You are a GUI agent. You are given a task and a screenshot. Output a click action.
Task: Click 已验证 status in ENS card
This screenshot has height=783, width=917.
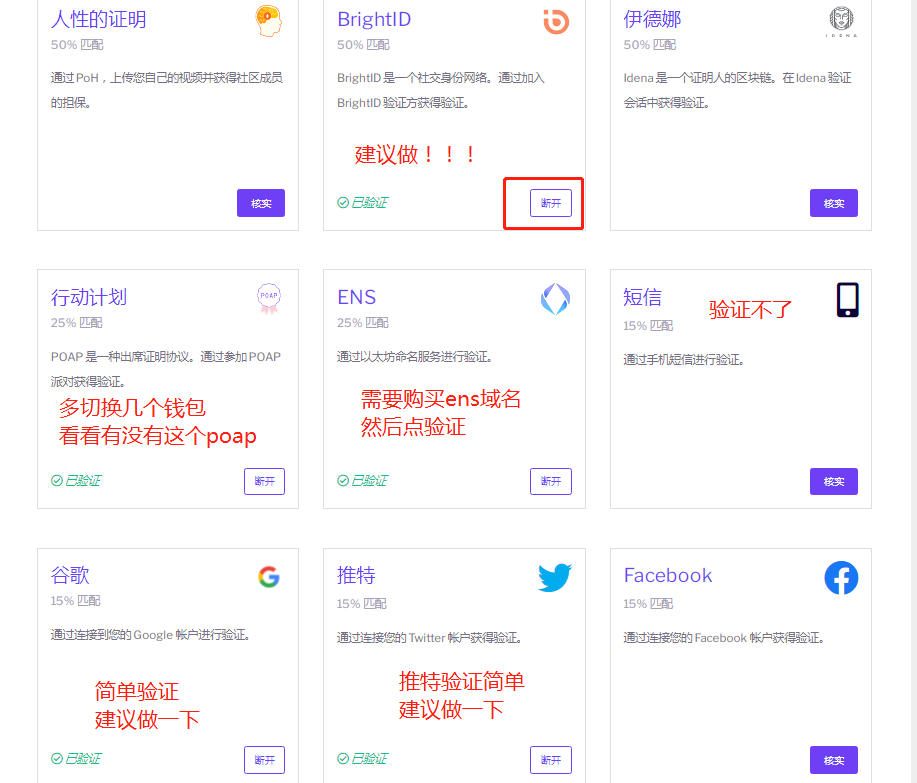[x=369, y=481]
